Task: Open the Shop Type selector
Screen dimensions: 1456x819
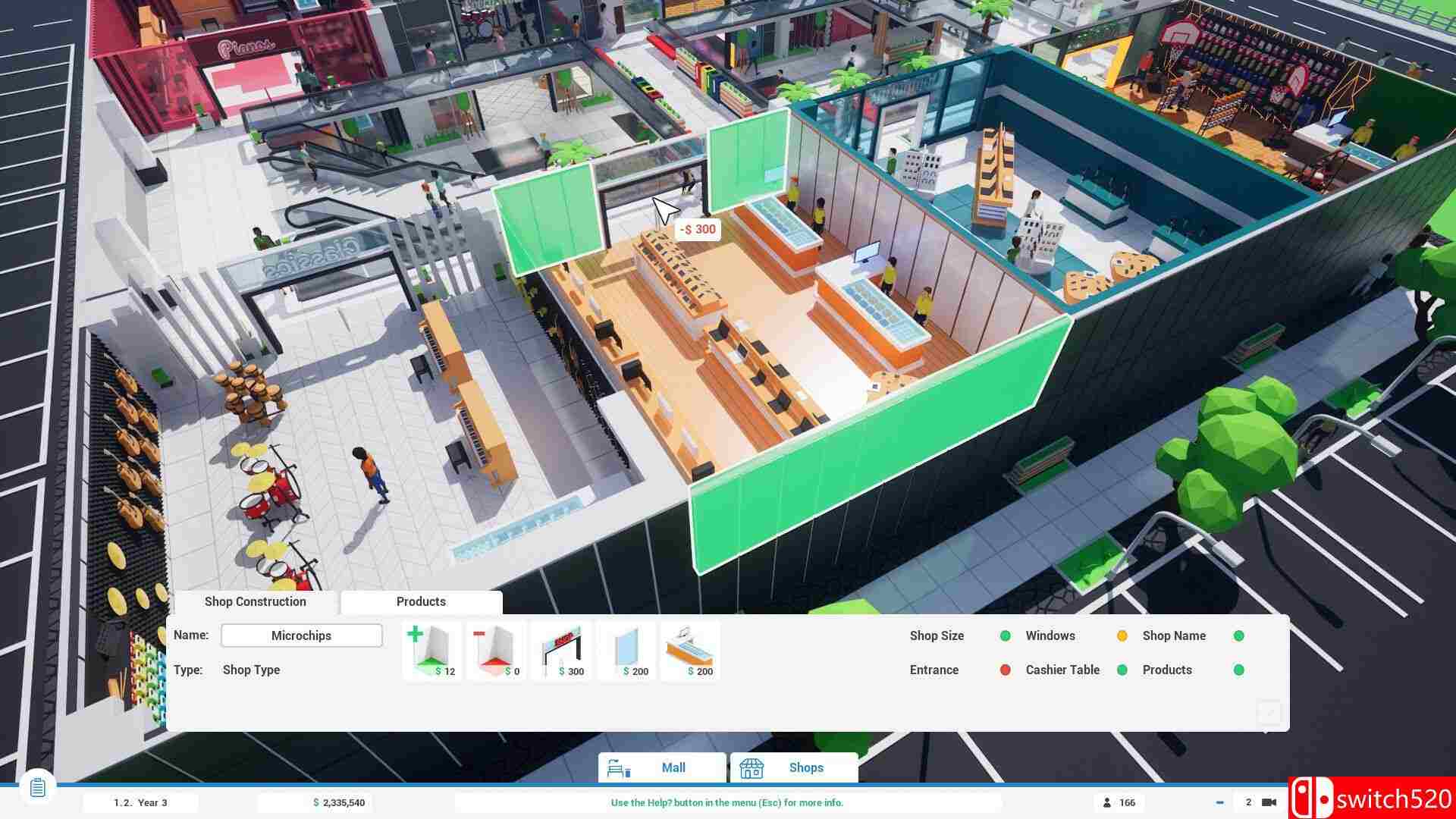Action: (x=251, y=670)
